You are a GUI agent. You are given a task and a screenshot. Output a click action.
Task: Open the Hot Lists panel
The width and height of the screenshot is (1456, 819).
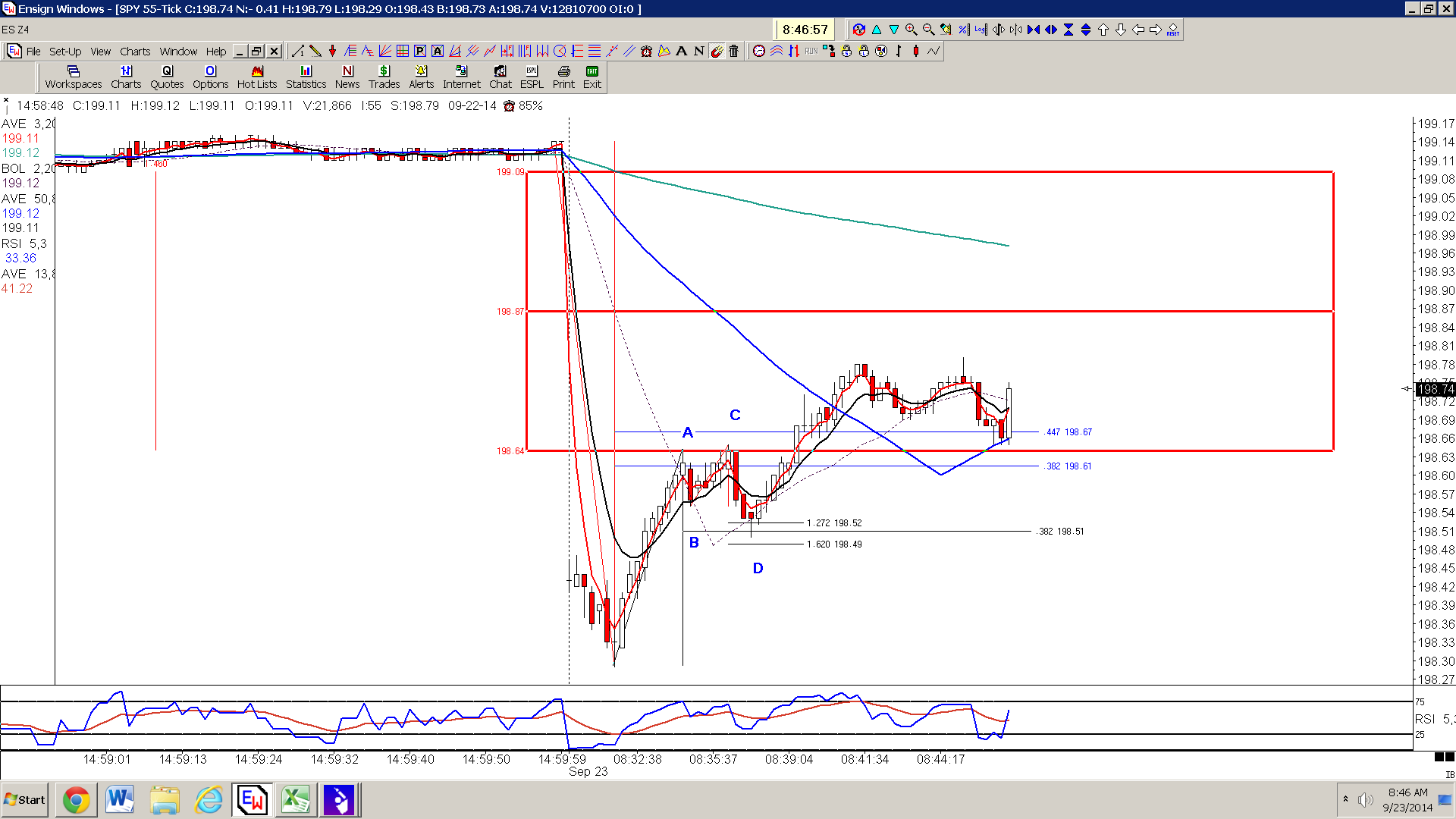click(257, 77)
